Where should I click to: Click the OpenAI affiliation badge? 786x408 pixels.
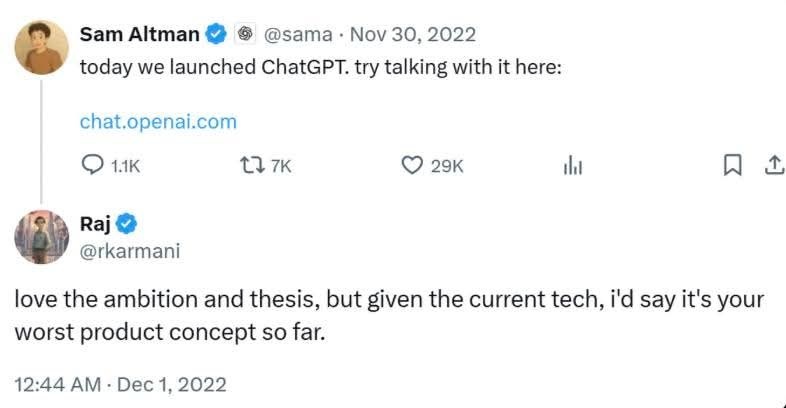tap(245, 35)
